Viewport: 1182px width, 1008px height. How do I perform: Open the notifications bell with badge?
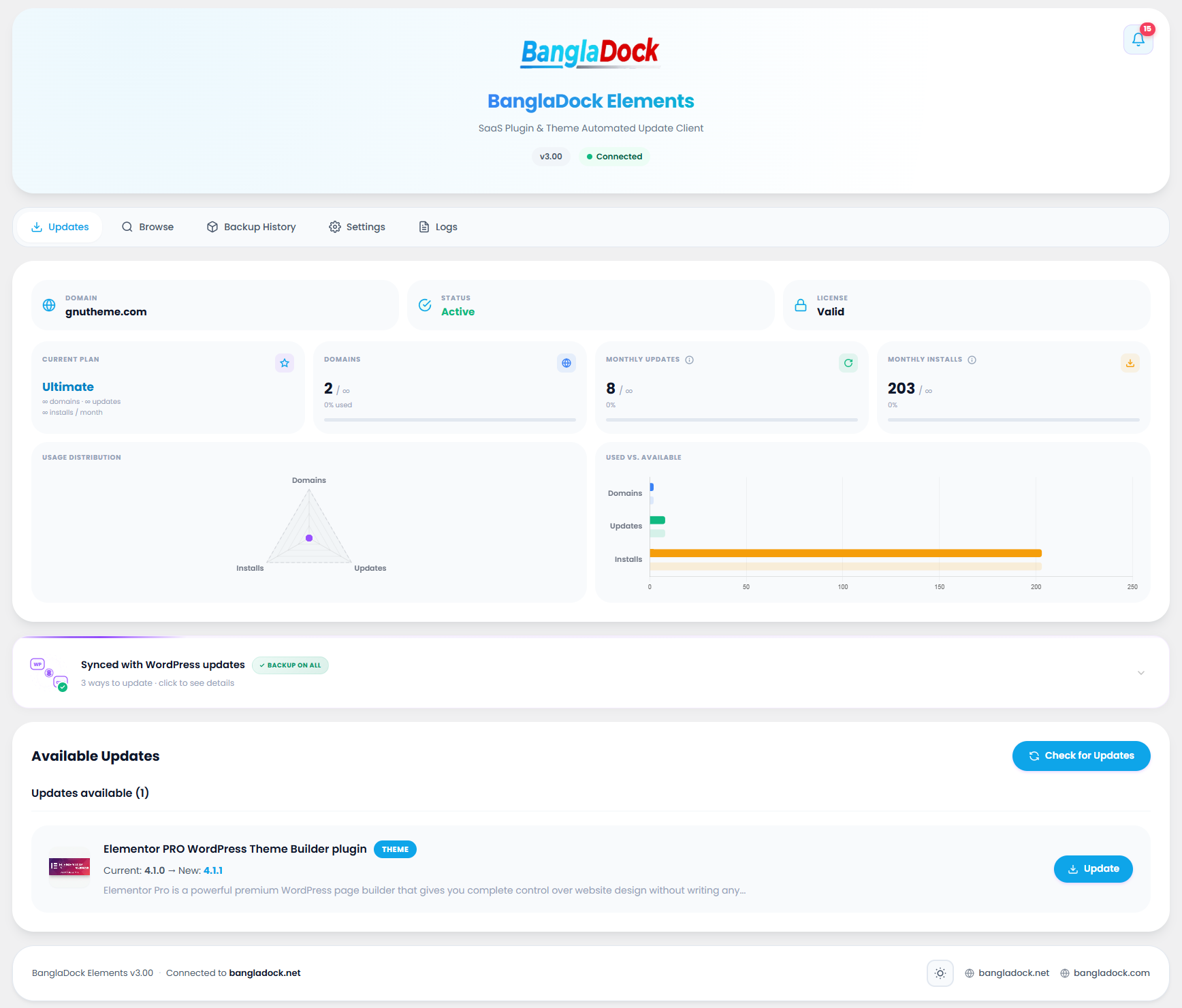click(1138, 40)
